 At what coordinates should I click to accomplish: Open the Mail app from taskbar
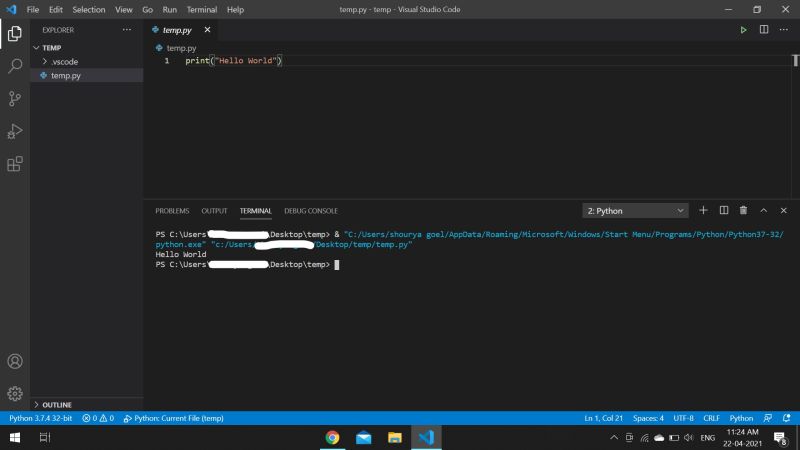[363, 437]
